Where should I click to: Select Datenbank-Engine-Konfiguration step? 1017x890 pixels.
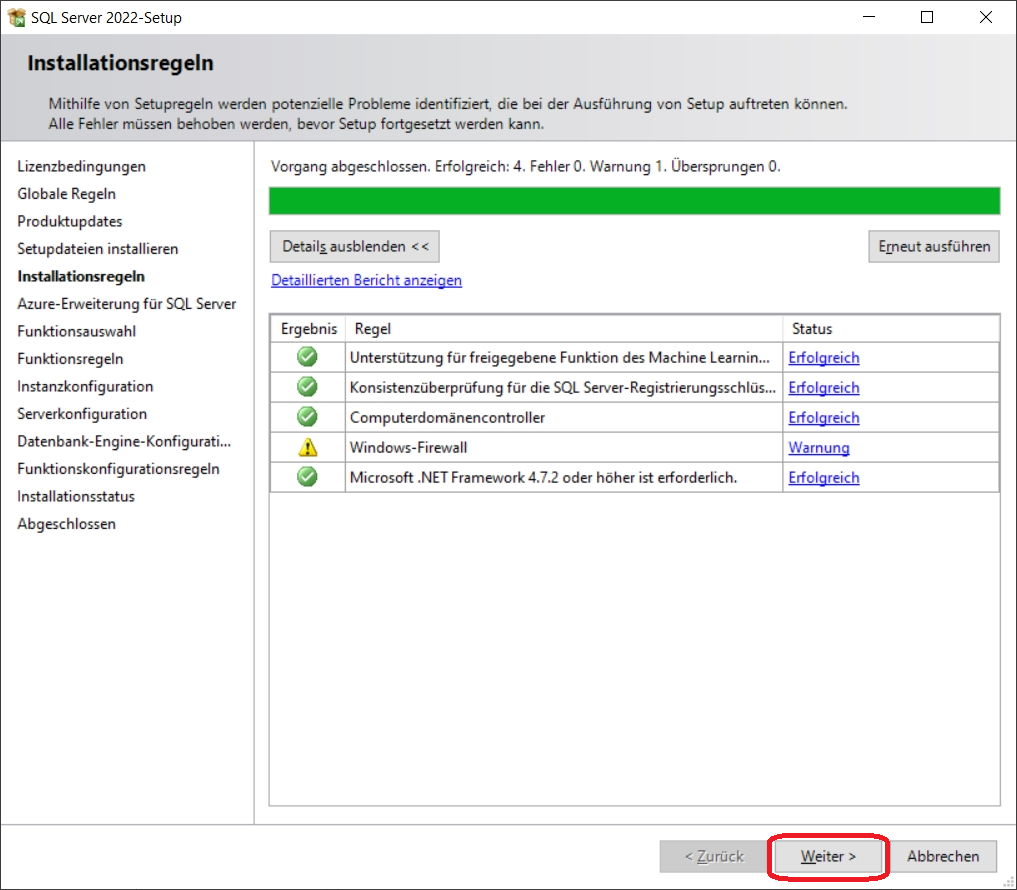point(125,441)
